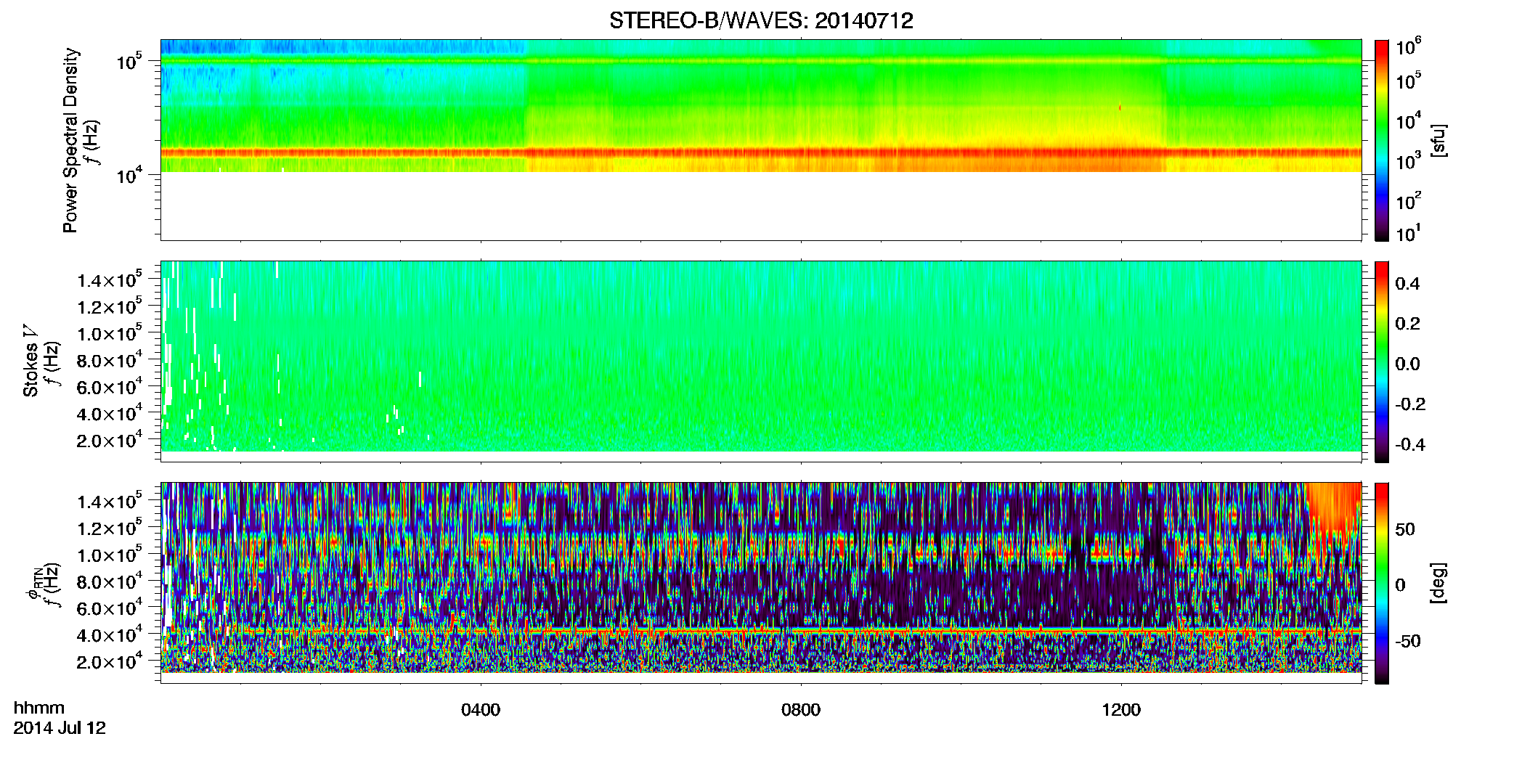
Task: Click the 0.4 tick on the Stokes color bar
Action: pos(1407,284)
